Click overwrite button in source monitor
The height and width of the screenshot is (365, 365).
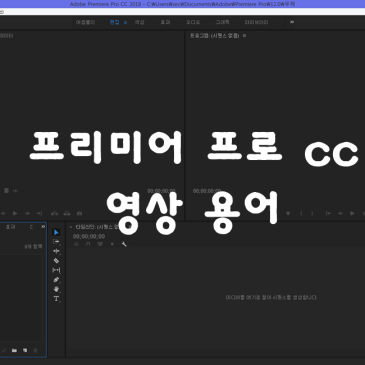point(67,213)
